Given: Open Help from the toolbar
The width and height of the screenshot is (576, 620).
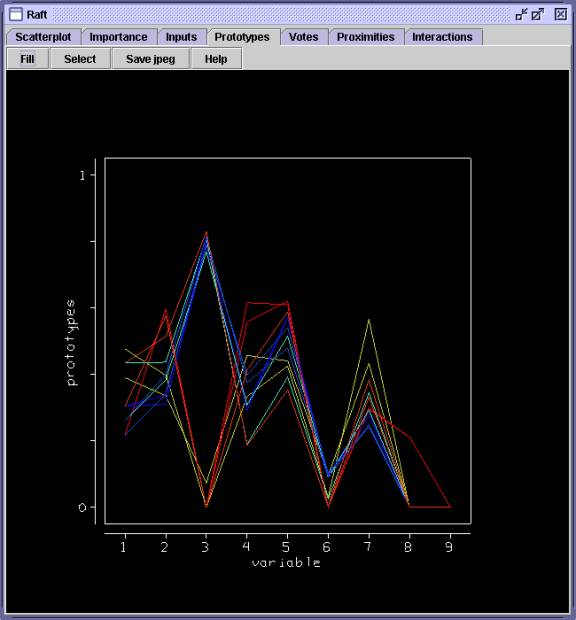Looking at the screenshot, I should (x=216, y=59).
